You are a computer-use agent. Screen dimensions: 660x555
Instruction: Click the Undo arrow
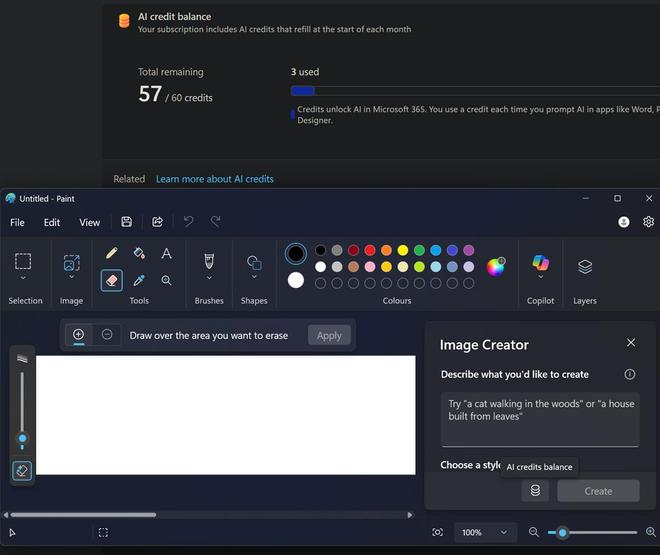189,221
